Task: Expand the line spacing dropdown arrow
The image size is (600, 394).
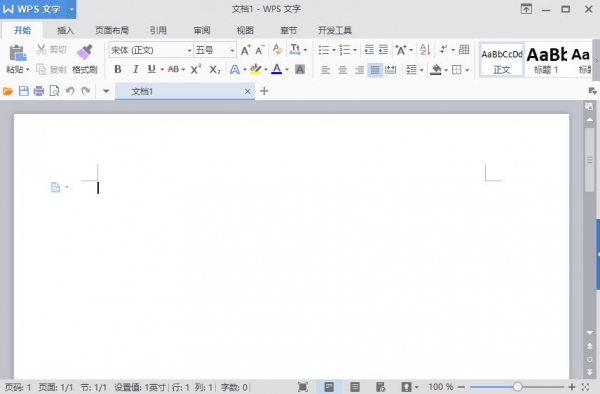Action: [421, 70]
